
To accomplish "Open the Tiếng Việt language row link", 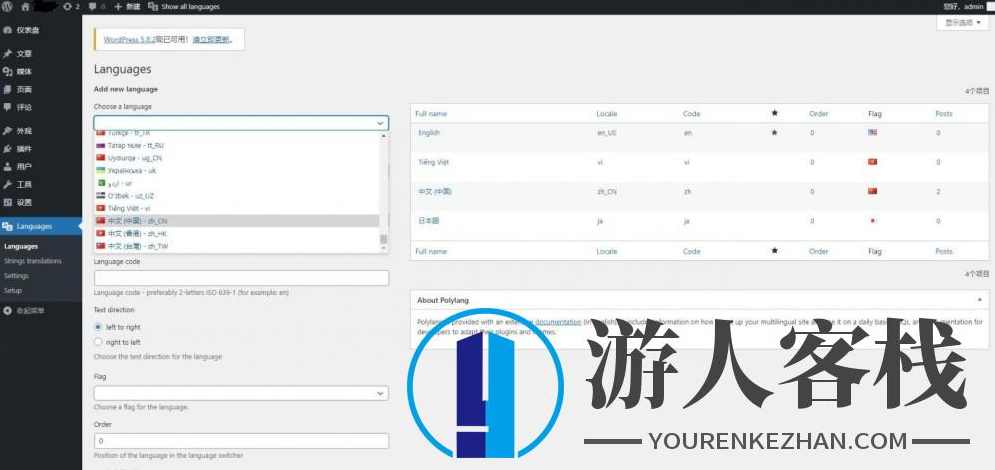I will click(433, 162).
